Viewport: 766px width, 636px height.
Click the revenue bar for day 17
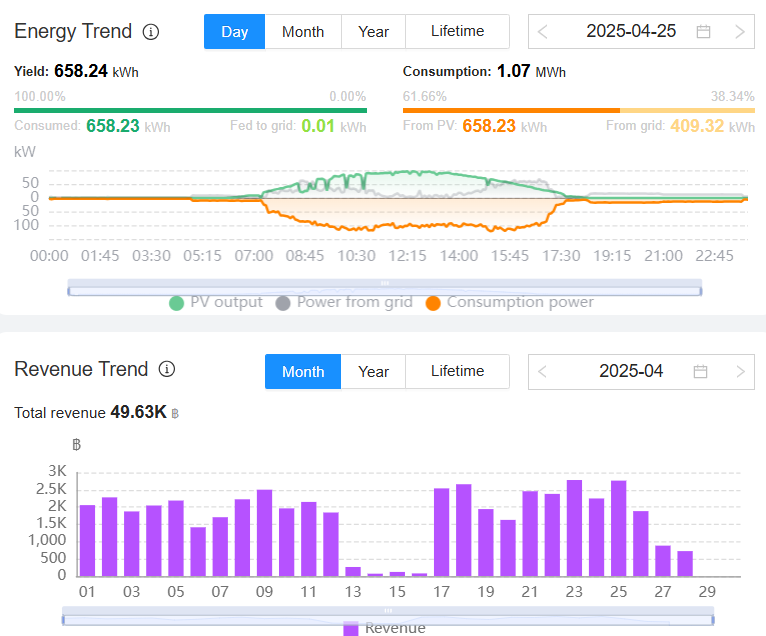click(441, 532)
